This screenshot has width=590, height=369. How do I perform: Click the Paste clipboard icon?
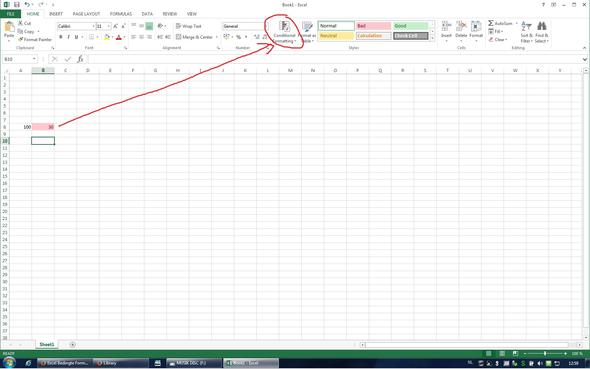tap(9, 27)
